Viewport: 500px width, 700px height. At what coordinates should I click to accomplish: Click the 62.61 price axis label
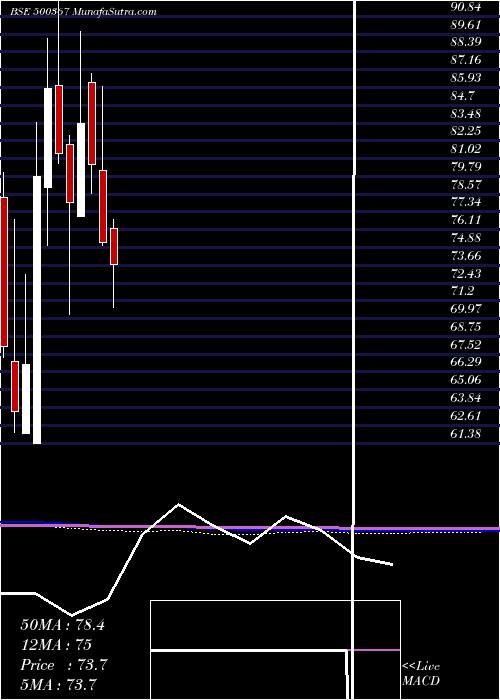coord(466,416)
